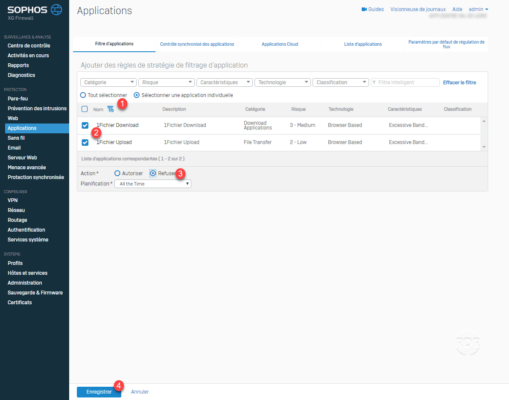509x400 pixels.
Task: Open Certificats in sidebar
Action: point(20,302)
